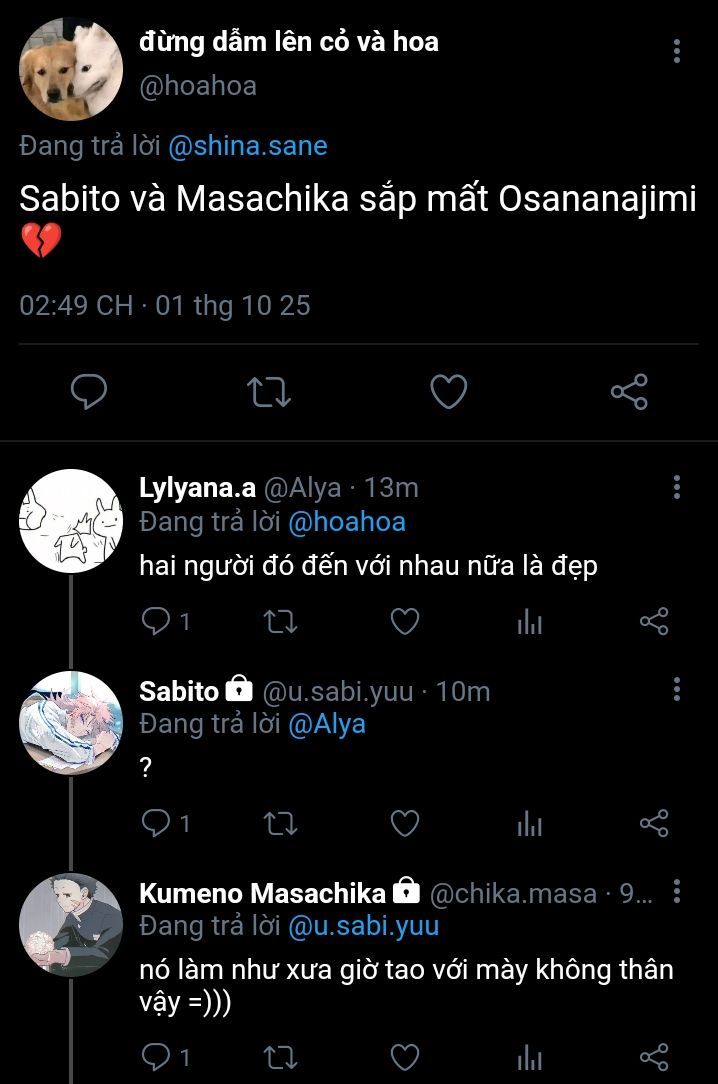Screen dimensions: 718x1084
Task: Open Kumeno Masachika's profile name
Action: 262,892
